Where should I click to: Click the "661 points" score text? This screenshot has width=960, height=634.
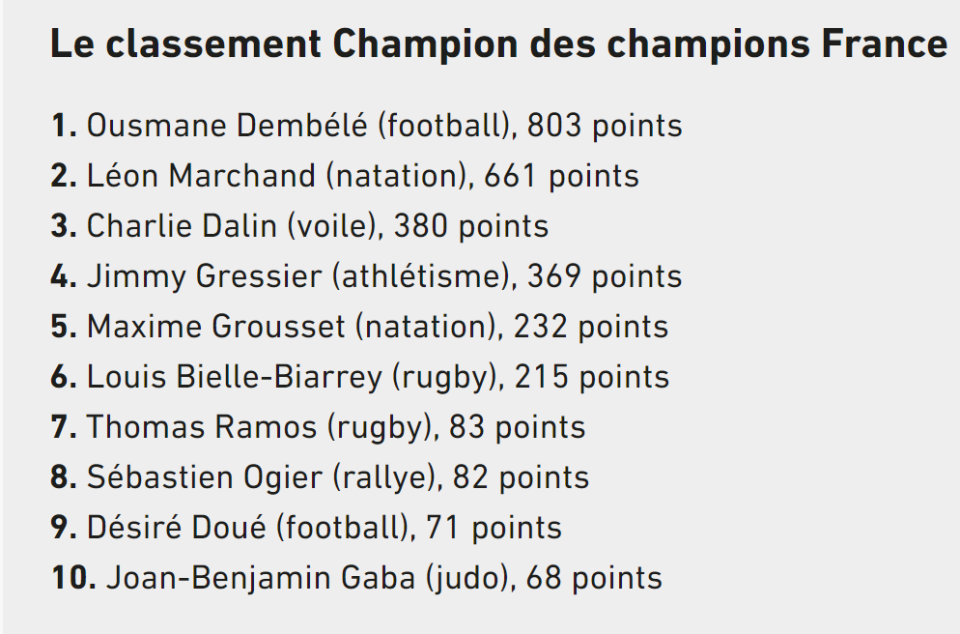click(x=561, y=176)
